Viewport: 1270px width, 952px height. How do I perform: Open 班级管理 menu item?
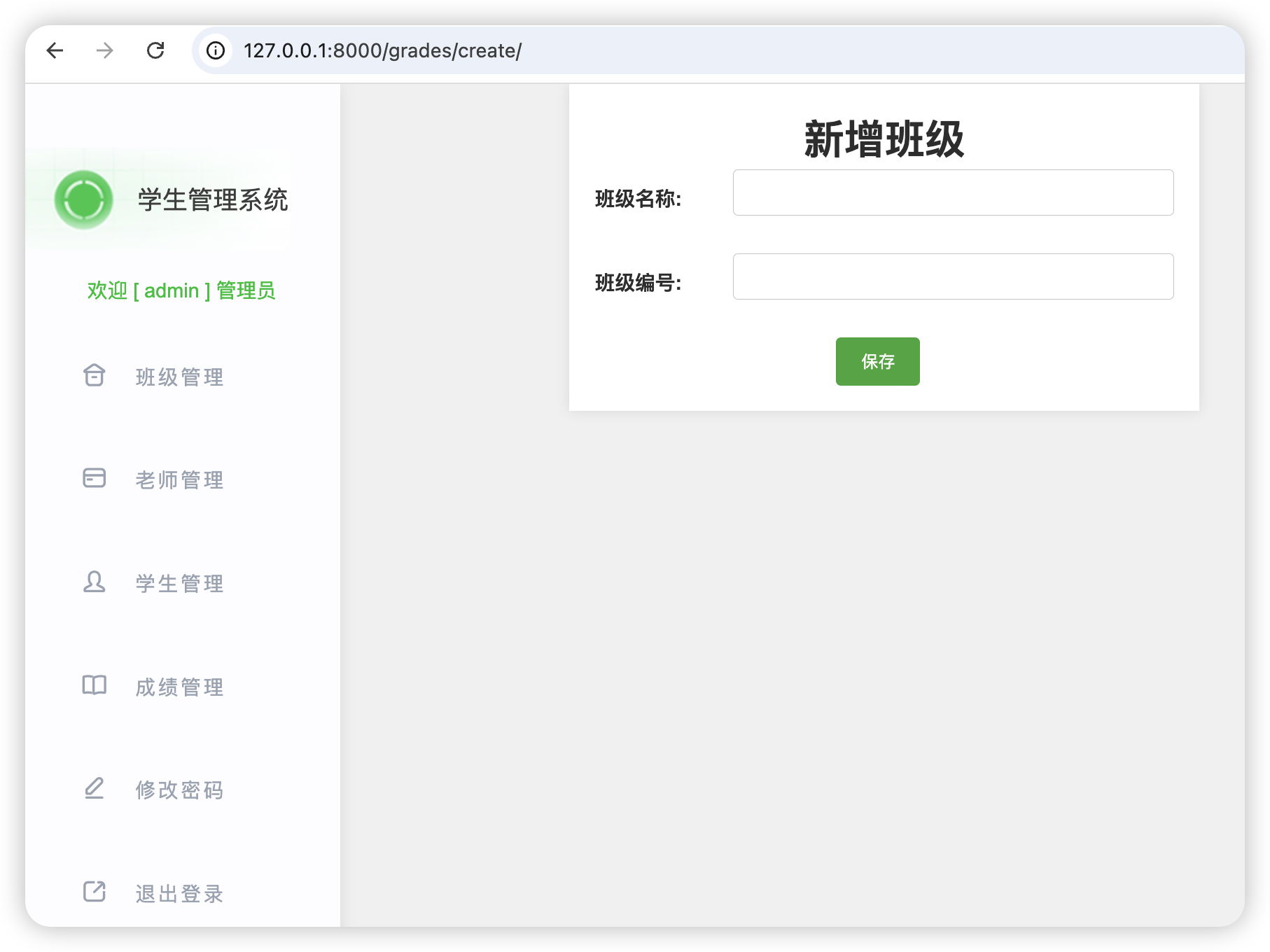[x=179, y=377]
